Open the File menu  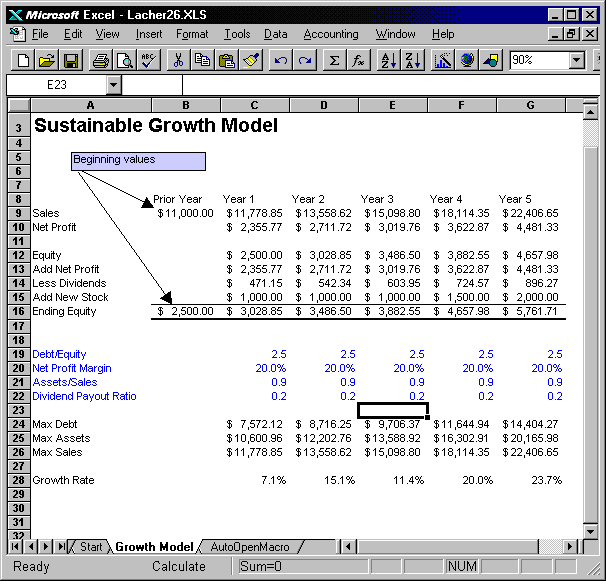click(40, 34)
